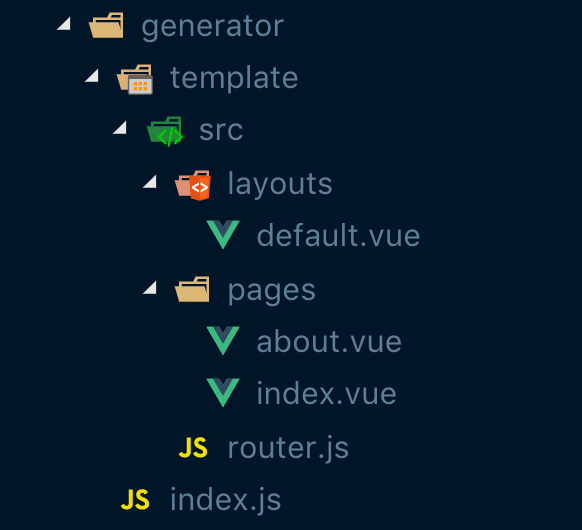Click the green src folder icon
The width and height of the screenshot is (582, 530).
click(x=165, y=131)
